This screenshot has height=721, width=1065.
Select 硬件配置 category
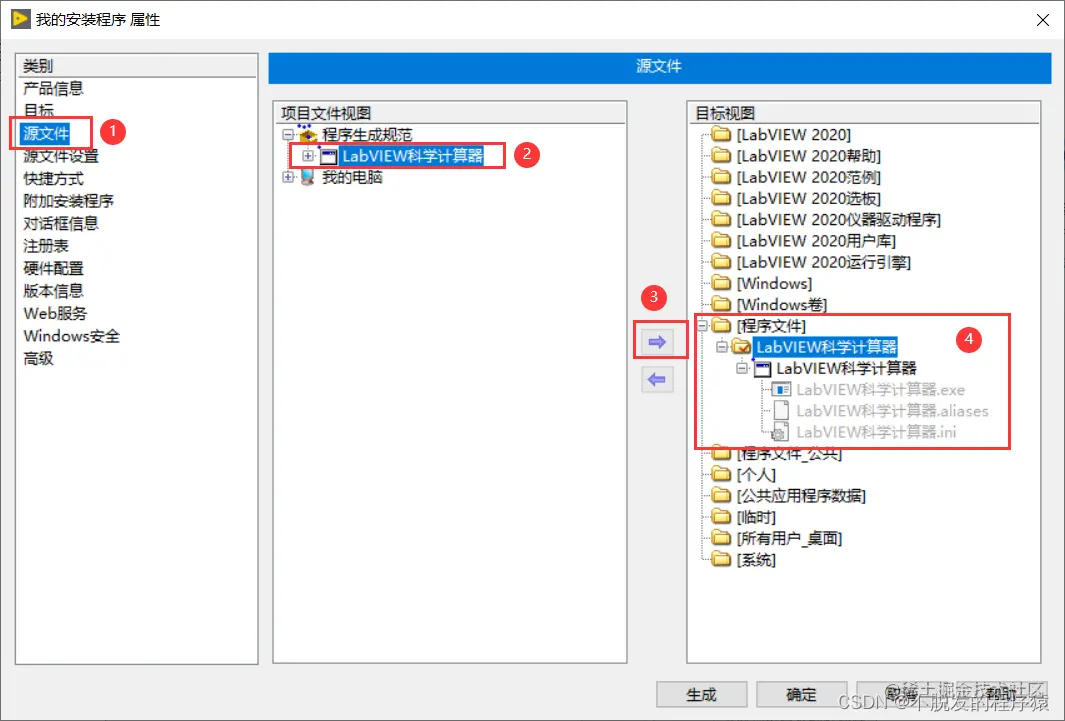click(x=53, y=268)
